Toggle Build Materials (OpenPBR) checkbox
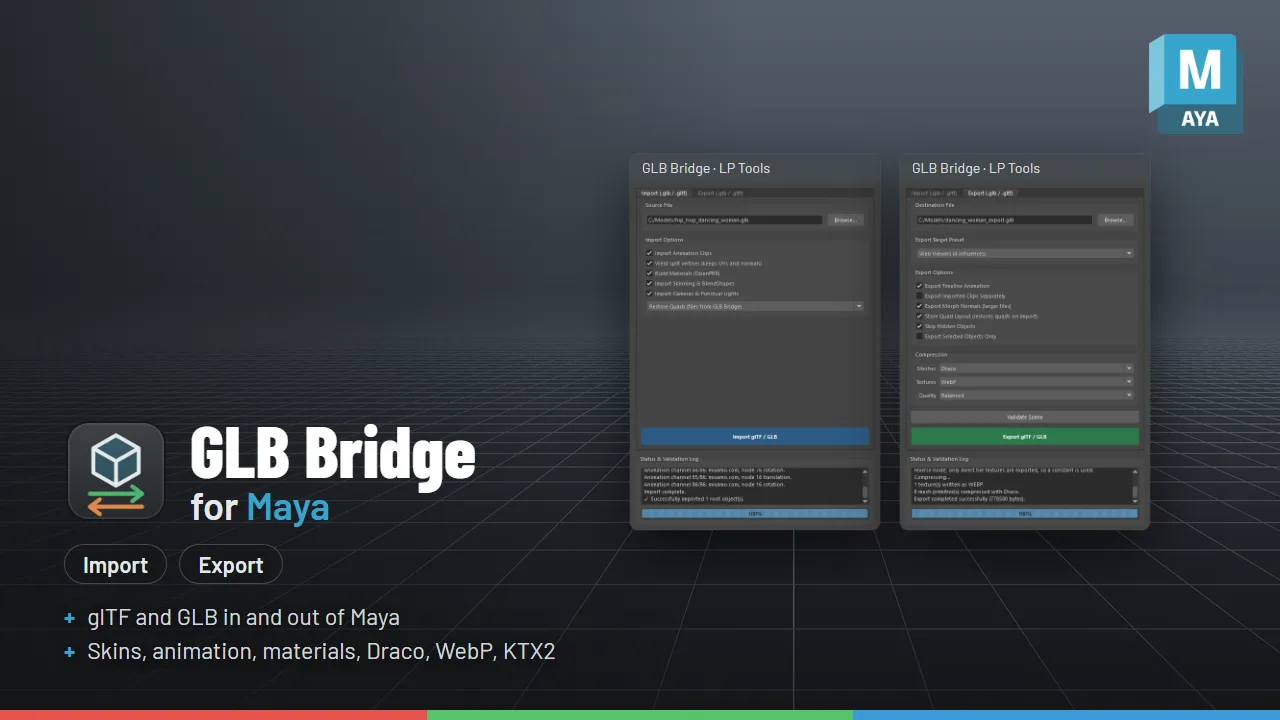This screenshot has width=1280, height=720. coord(649,273)
